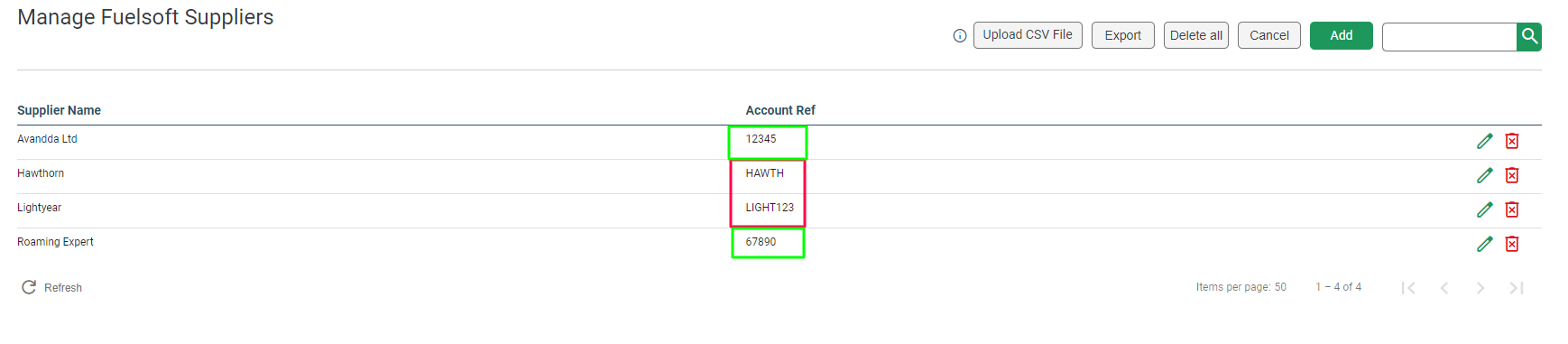Click Upload CSV File button
The height and width of the screenshot is (344, 1568).
point(1028,35)
